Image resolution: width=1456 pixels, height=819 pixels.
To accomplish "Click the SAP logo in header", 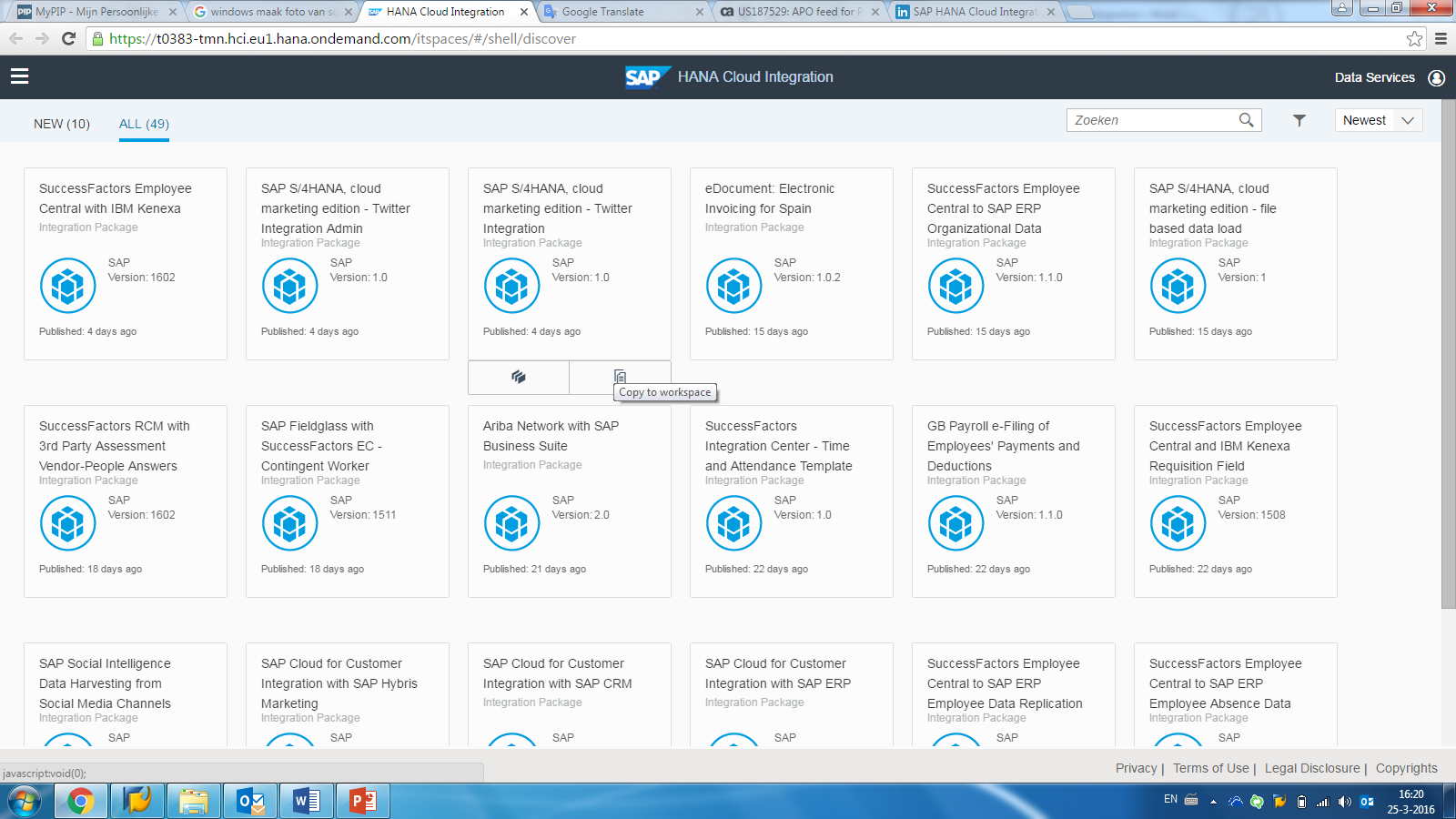I will [648, 77].
